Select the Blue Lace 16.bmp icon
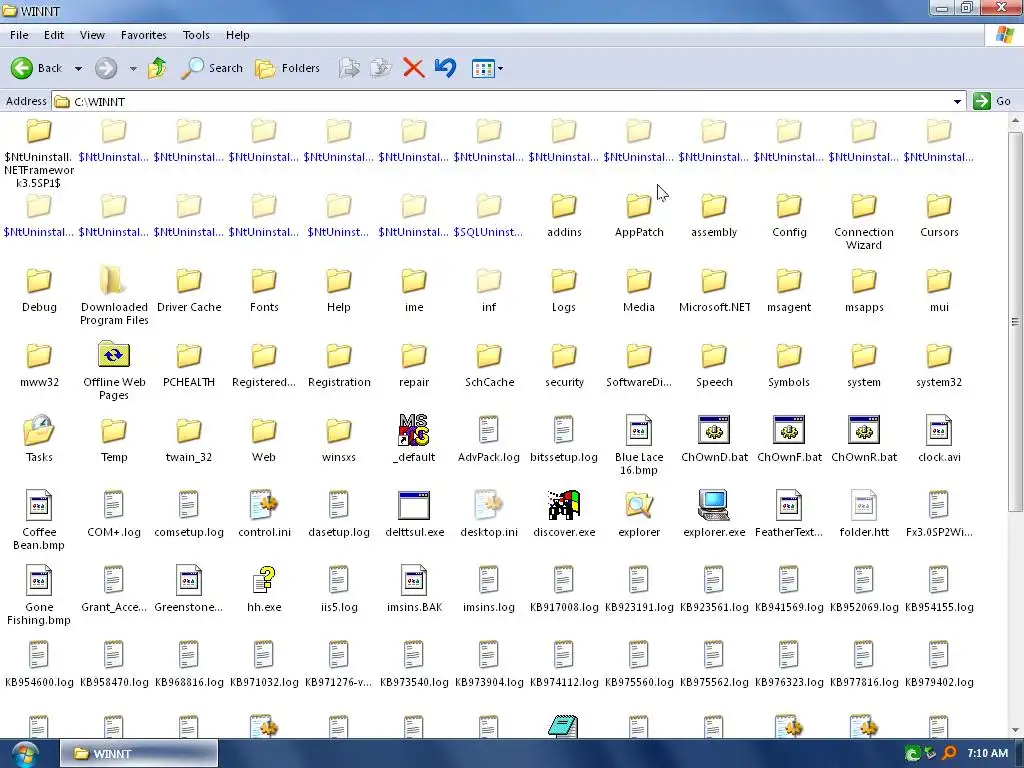This screenshot has width=1024, height=768. click(x=639, y=430)
